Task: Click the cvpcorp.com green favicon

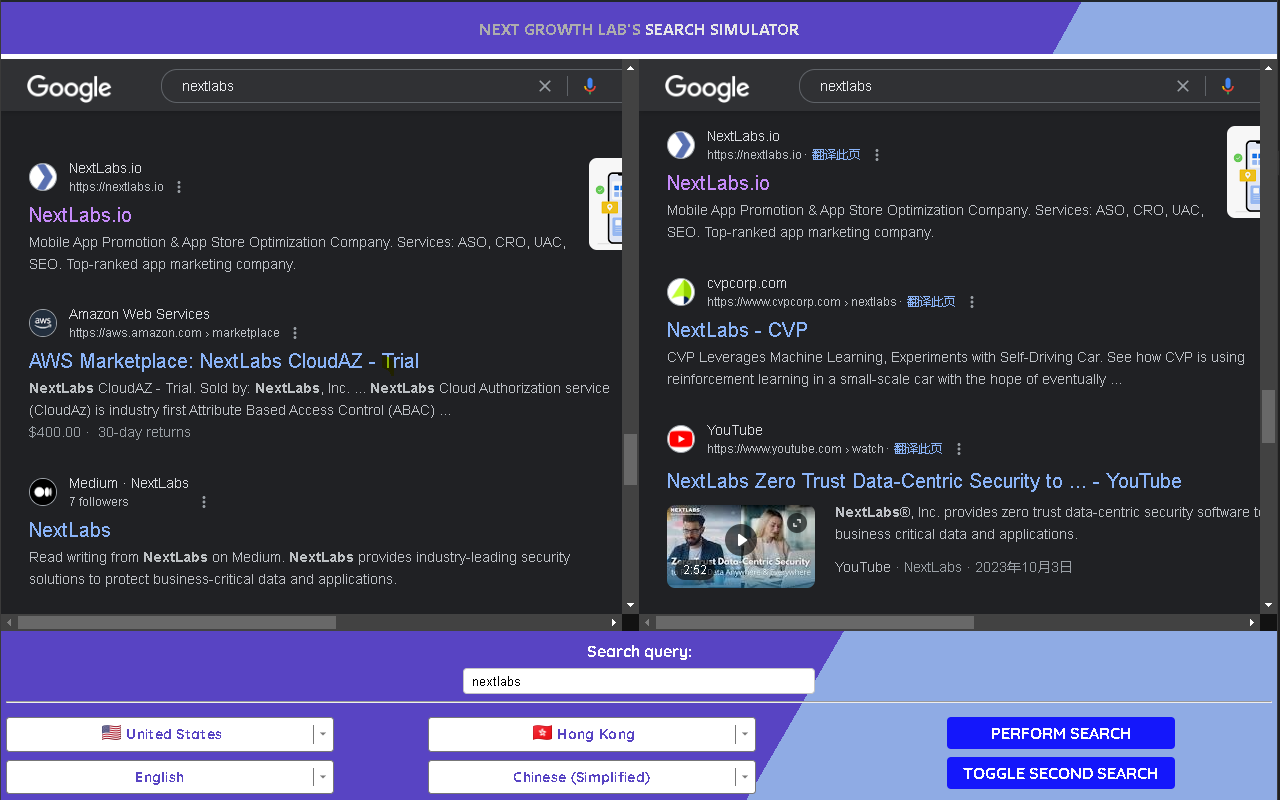Action: pyautogui.click(x=681, y=291)
